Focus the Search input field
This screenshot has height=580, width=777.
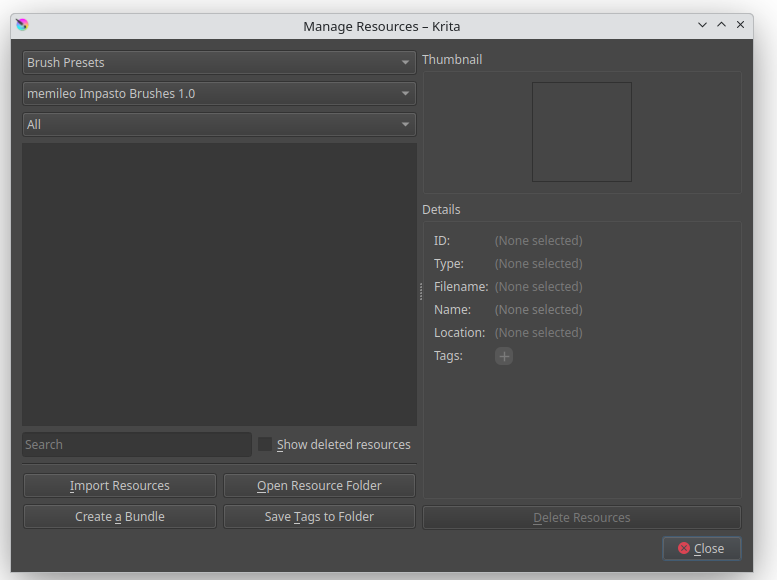(137, 444)
